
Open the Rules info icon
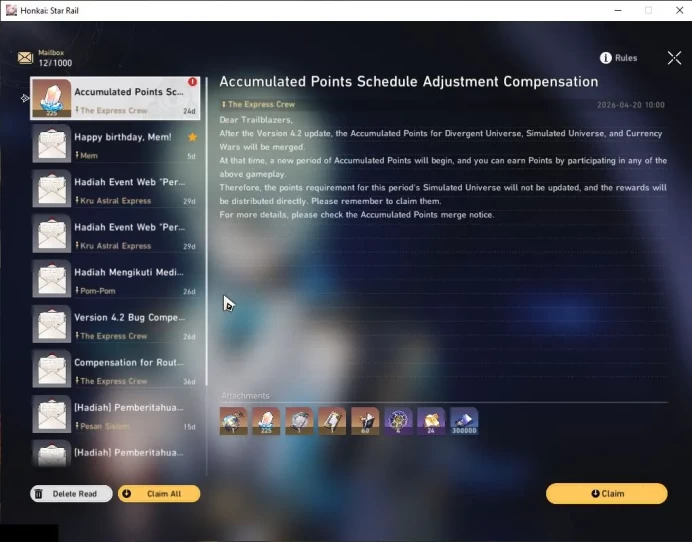[606, 58]
